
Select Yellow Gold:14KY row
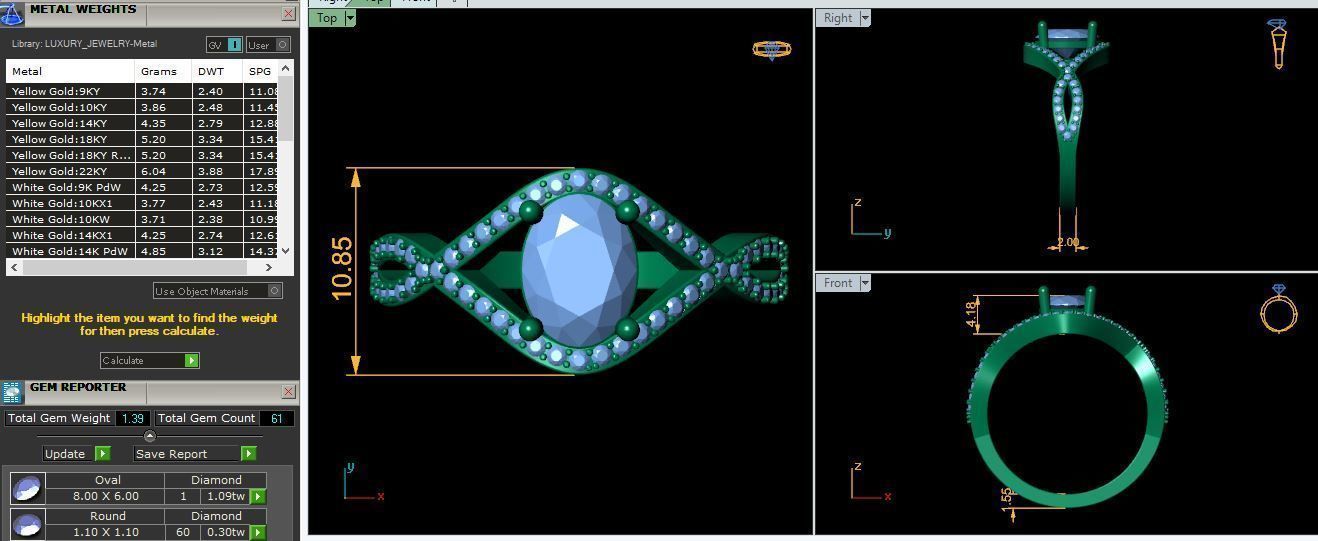tap(142, 123)
